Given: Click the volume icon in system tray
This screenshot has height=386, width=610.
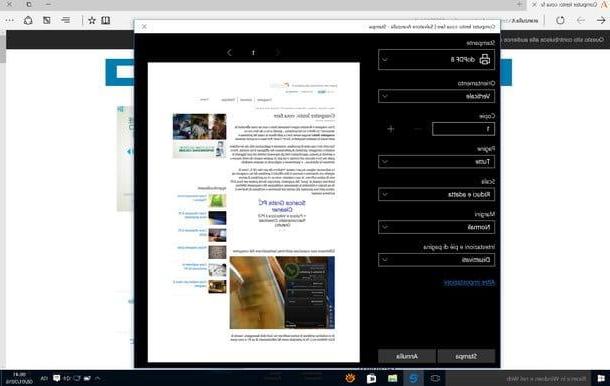Looking at the screenshot, I should click(x=67, y=378).
